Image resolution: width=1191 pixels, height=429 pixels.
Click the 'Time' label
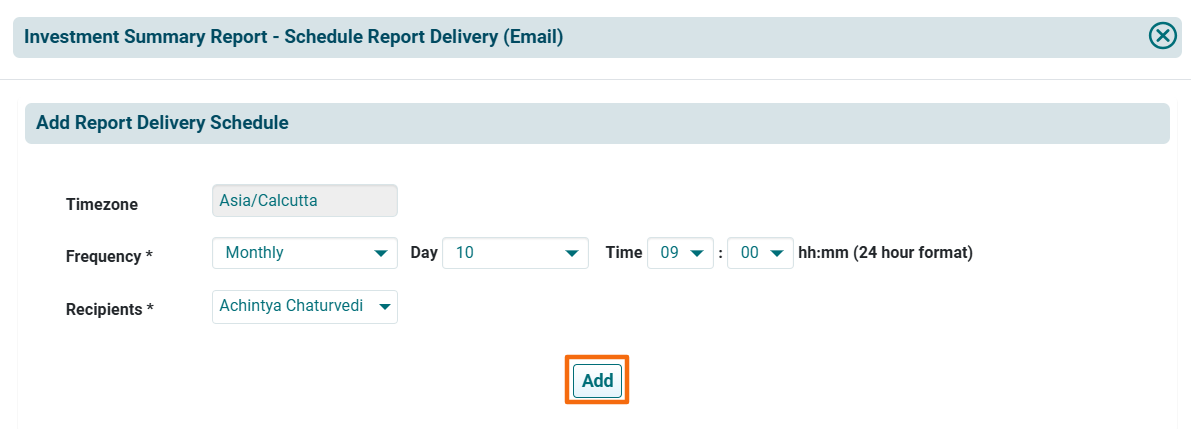[624, 253]
